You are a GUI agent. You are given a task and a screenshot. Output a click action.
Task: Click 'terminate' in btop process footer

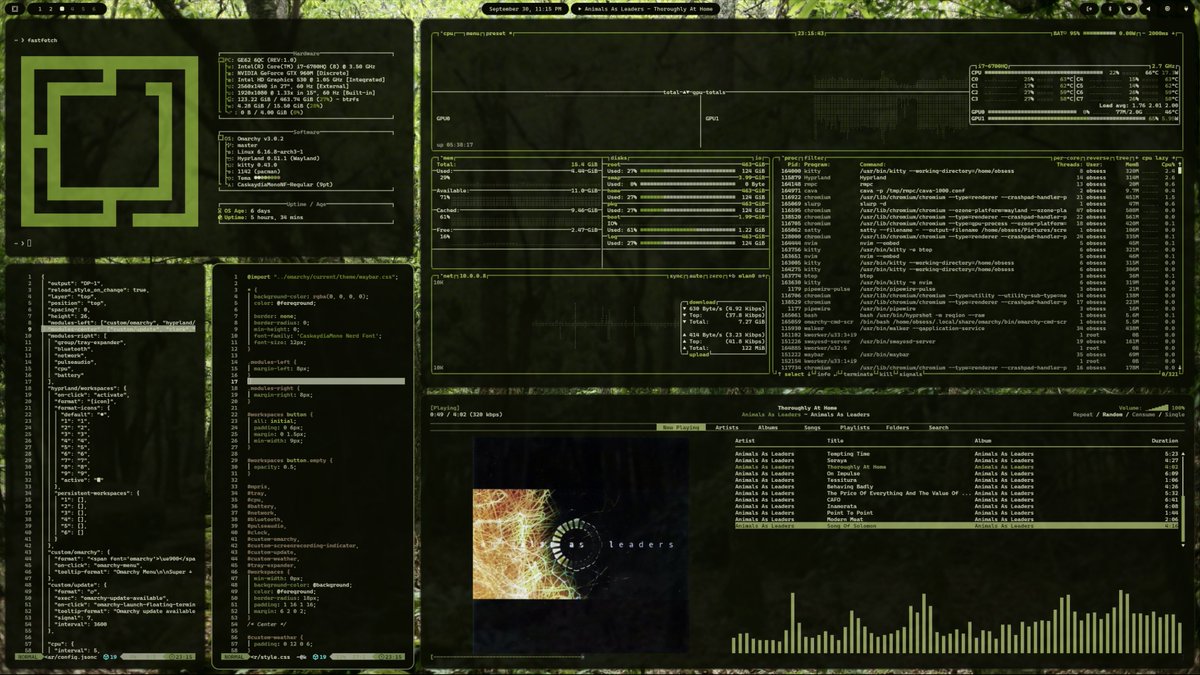858,373
